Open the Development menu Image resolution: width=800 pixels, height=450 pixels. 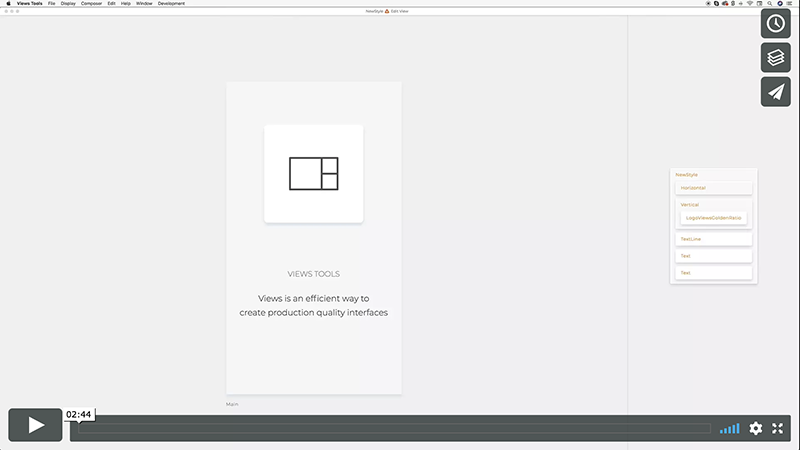(171, 4)
